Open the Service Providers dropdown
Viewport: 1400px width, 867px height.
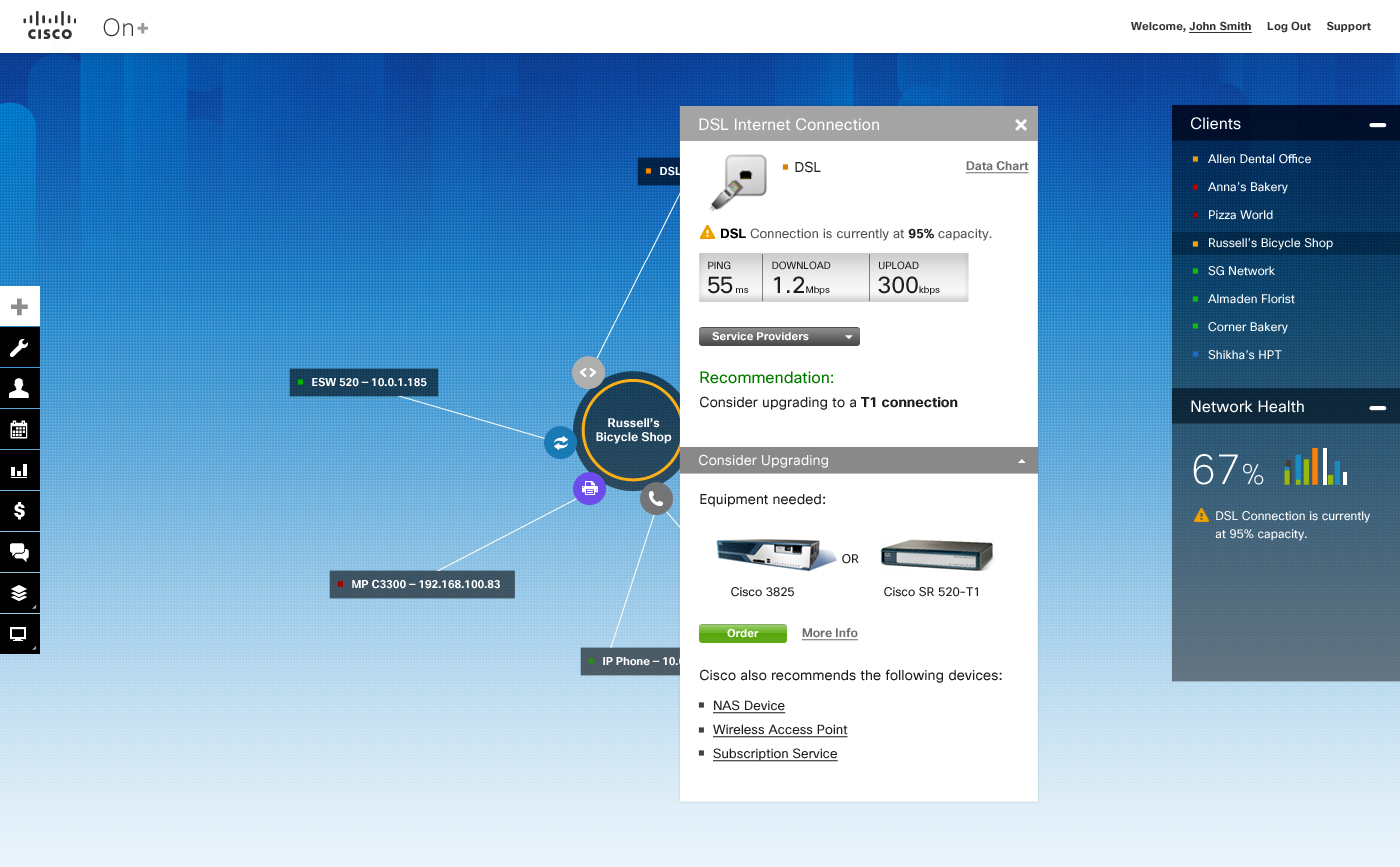pyautogui.click(x=779, y=337)
